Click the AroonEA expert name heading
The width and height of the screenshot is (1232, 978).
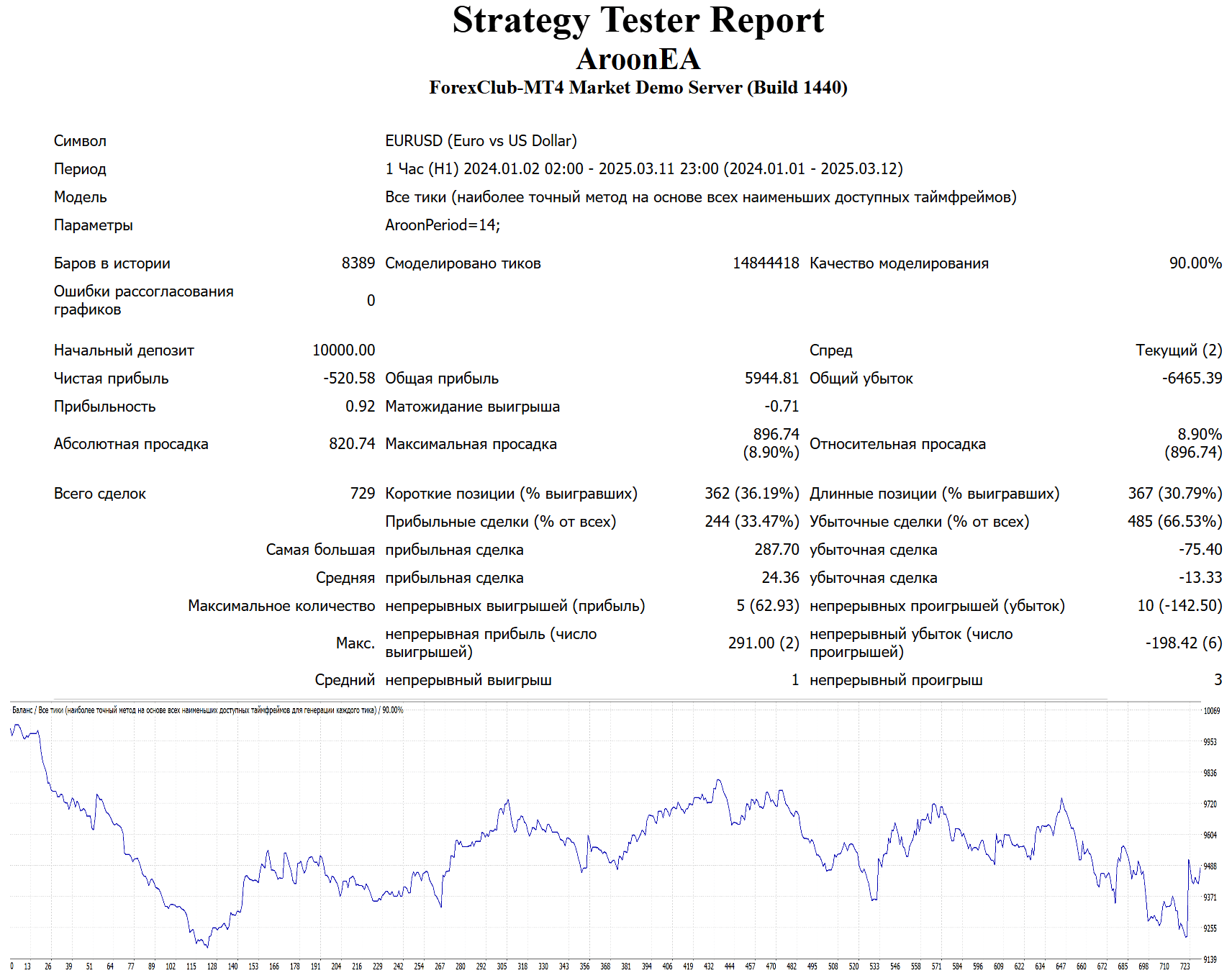pos(638,59)
